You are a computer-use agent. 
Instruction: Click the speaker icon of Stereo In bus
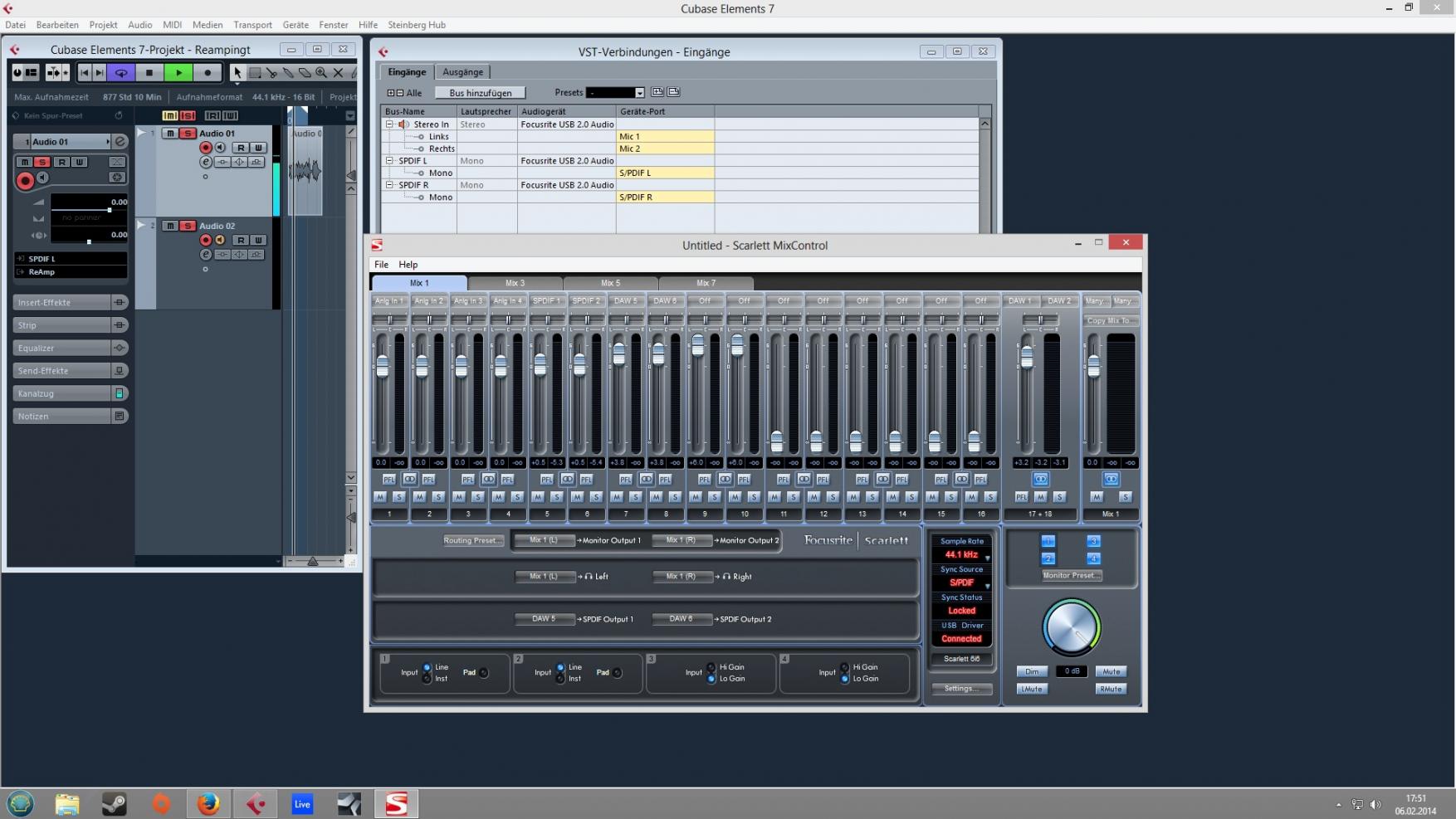pos(403,124)
